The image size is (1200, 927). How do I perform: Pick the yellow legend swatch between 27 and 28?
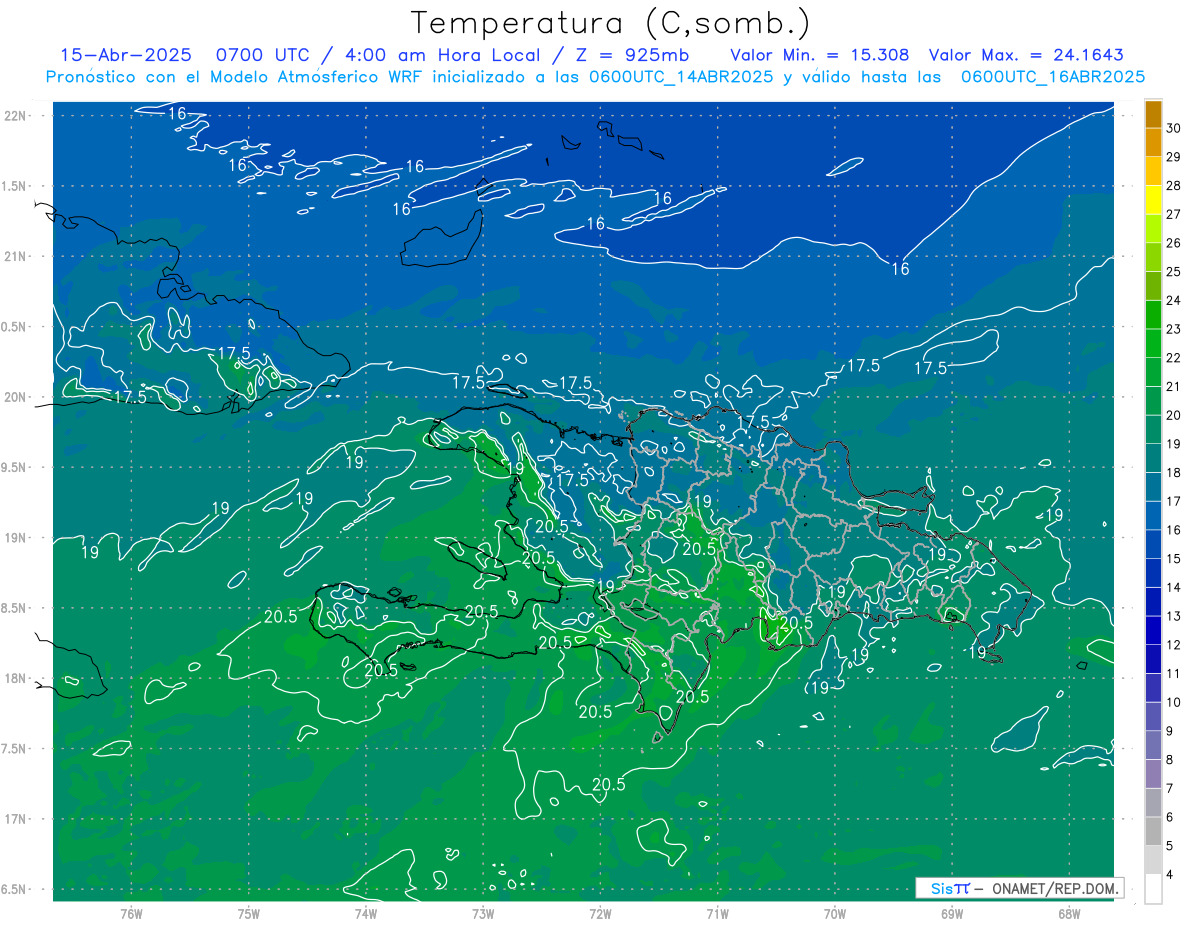(1154, 199)
